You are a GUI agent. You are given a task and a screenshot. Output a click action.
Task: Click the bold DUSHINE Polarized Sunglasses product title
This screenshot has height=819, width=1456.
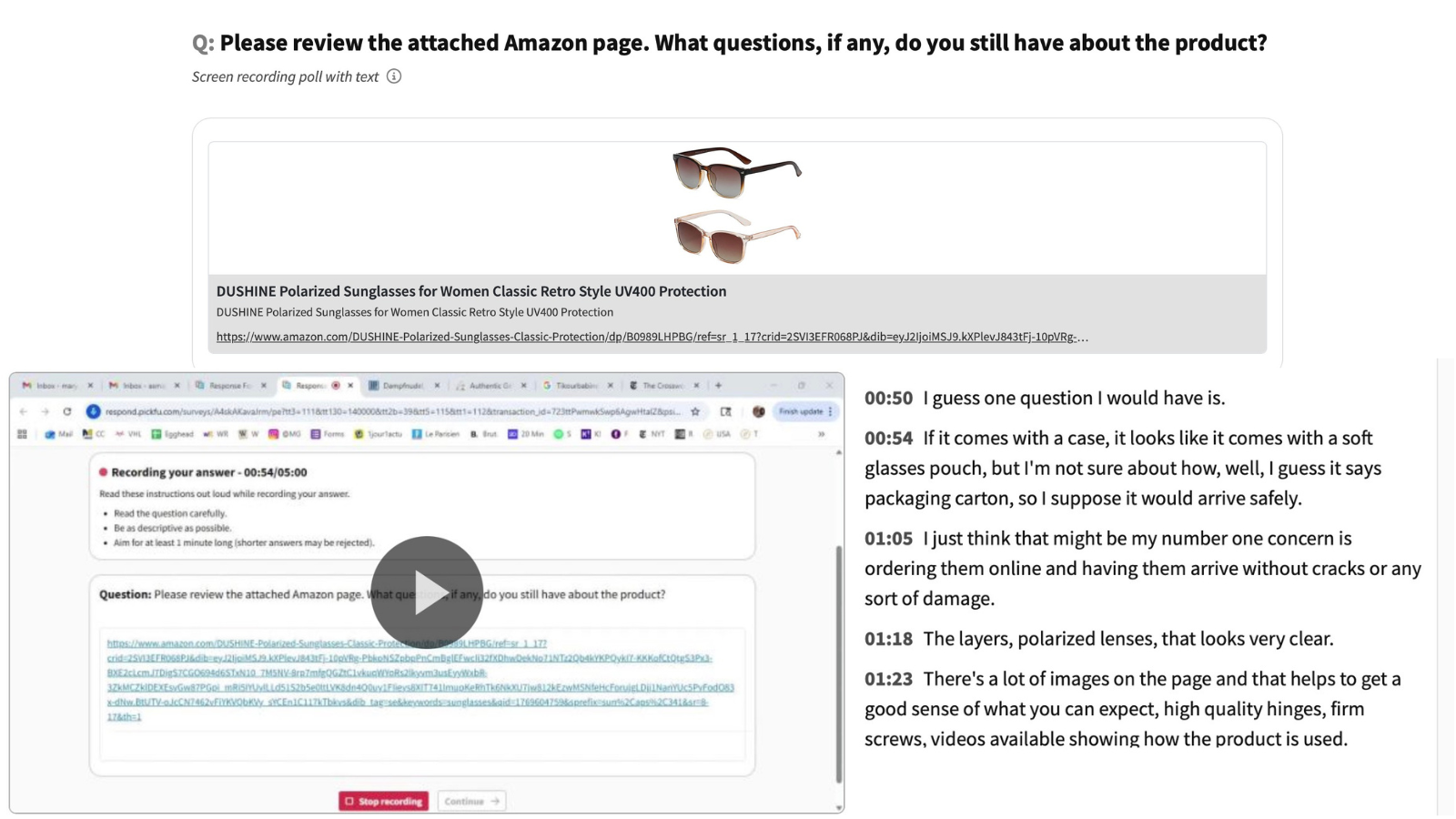471,291
